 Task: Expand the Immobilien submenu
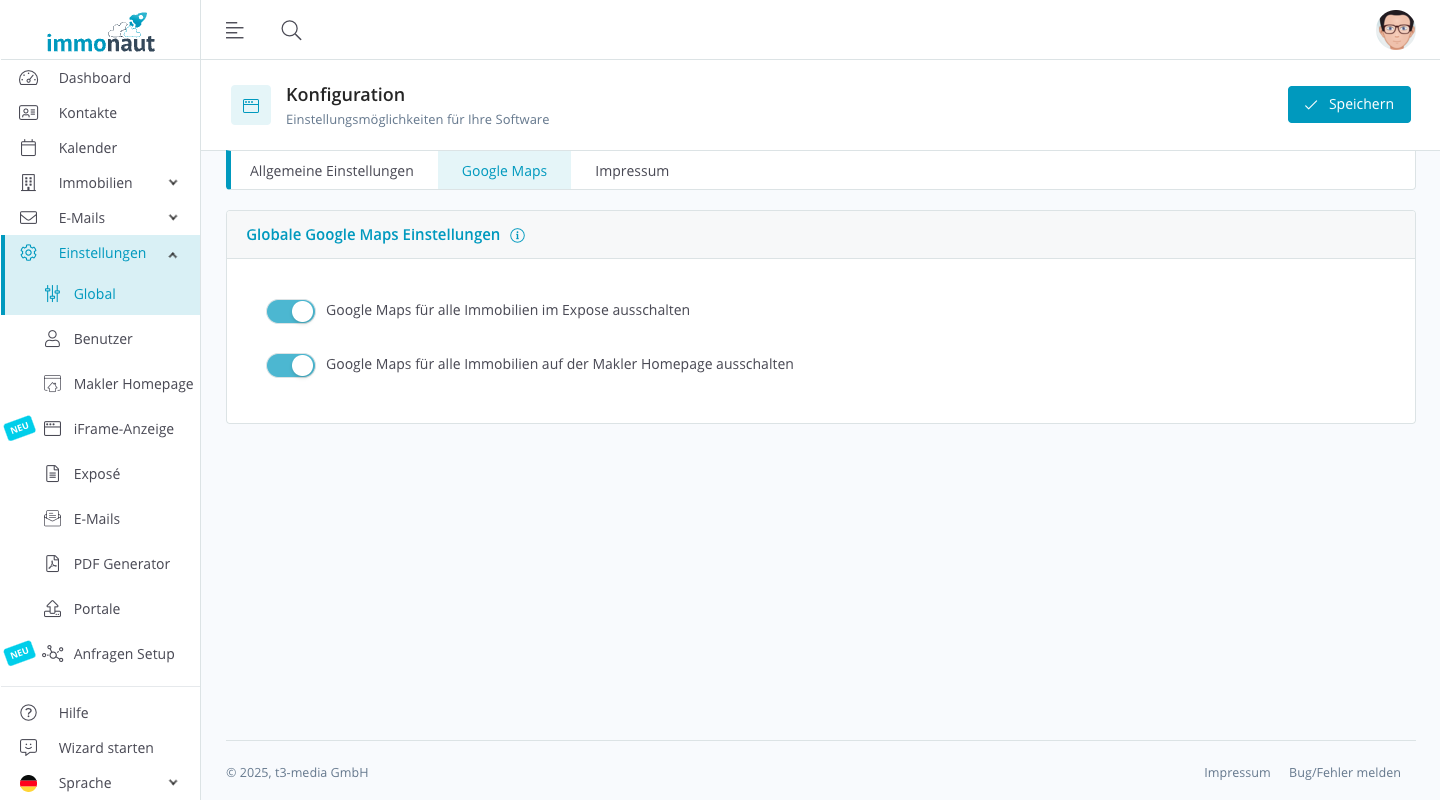click(x=173, y=183)
